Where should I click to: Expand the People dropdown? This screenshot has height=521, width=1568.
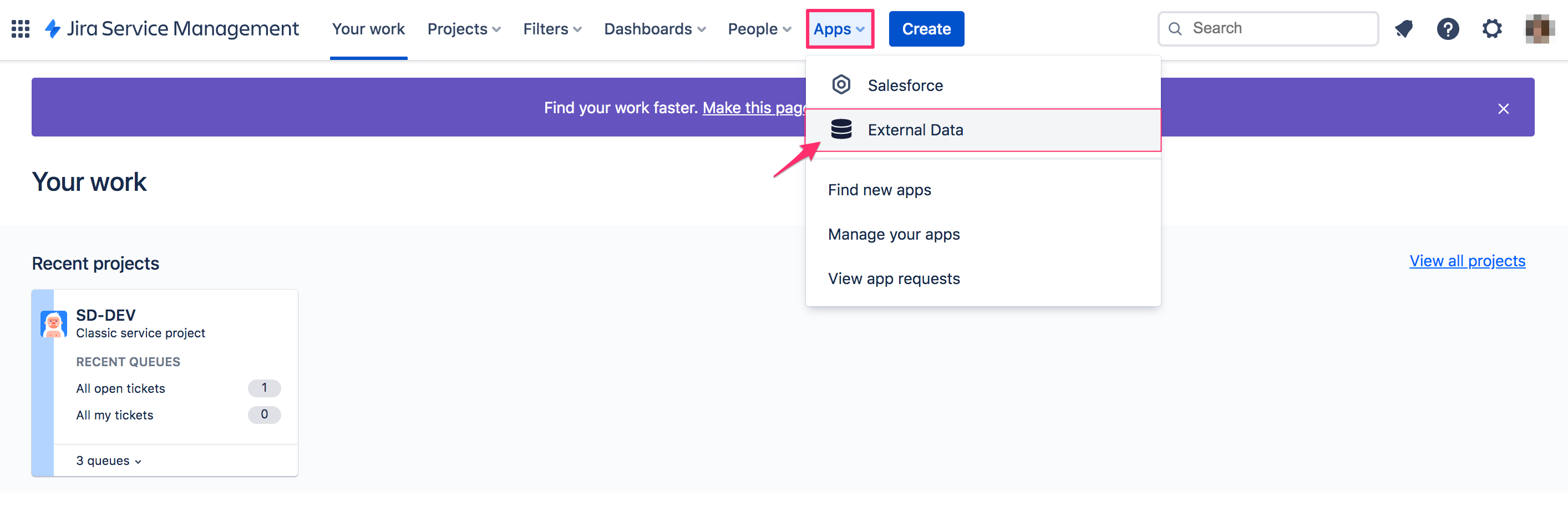click(x=759, y=29)
